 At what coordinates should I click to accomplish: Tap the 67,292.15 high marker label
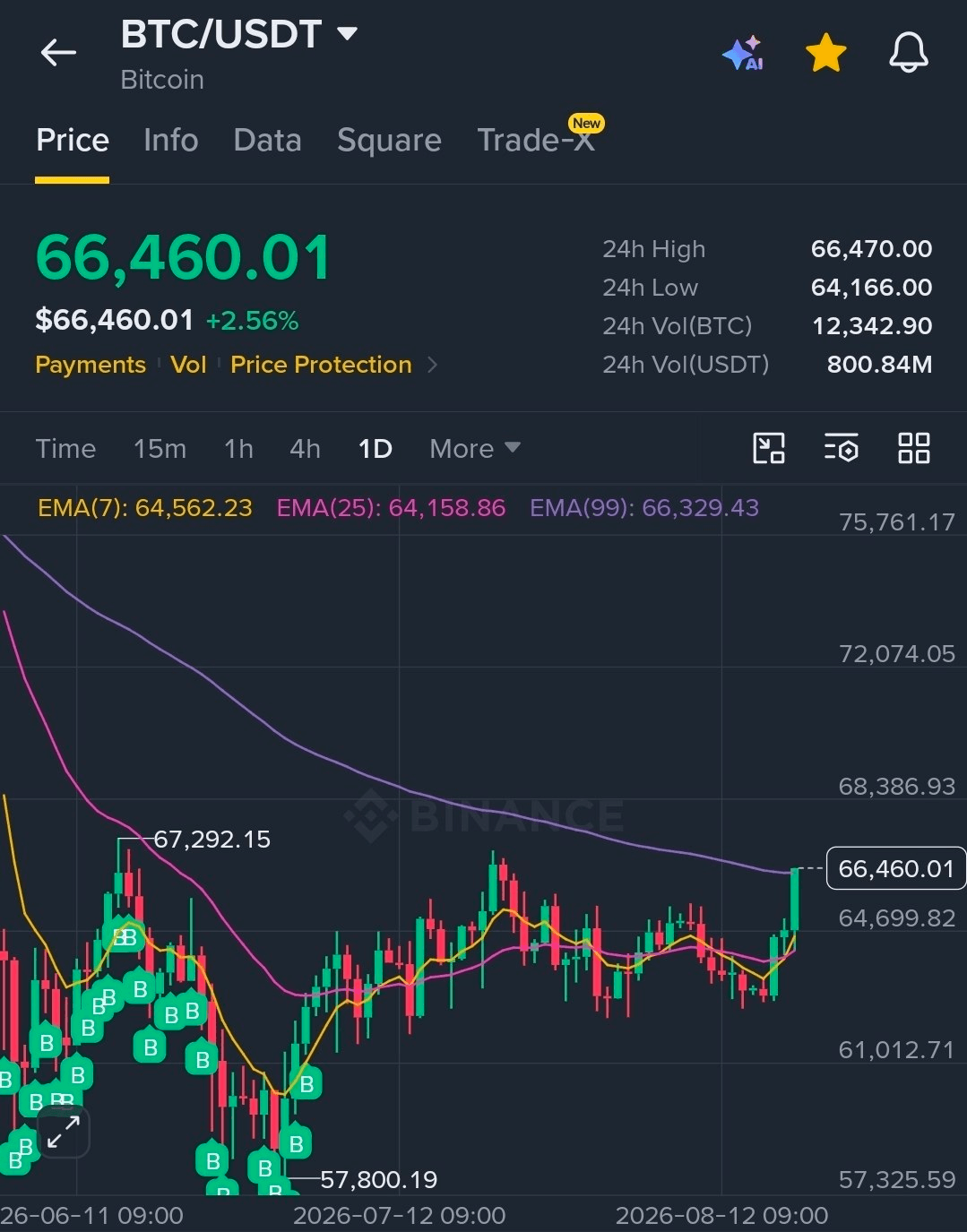pyautogui.click(x=212, y=840)
